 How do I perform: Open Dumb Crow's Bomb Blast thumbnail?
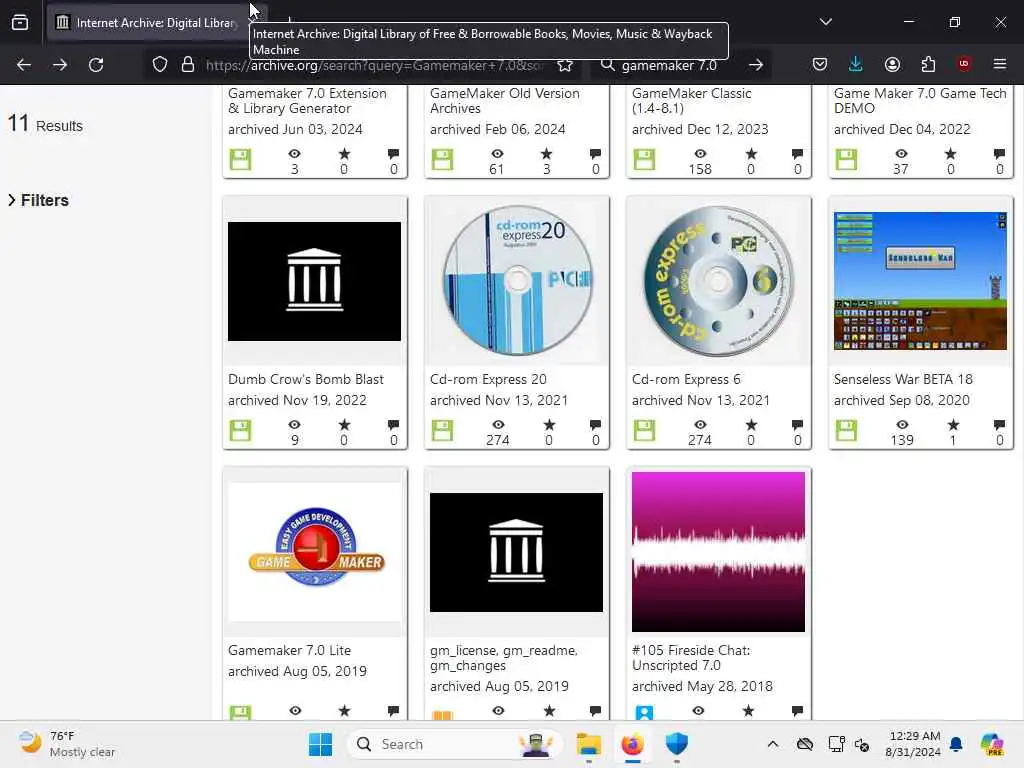click(314, 281)
